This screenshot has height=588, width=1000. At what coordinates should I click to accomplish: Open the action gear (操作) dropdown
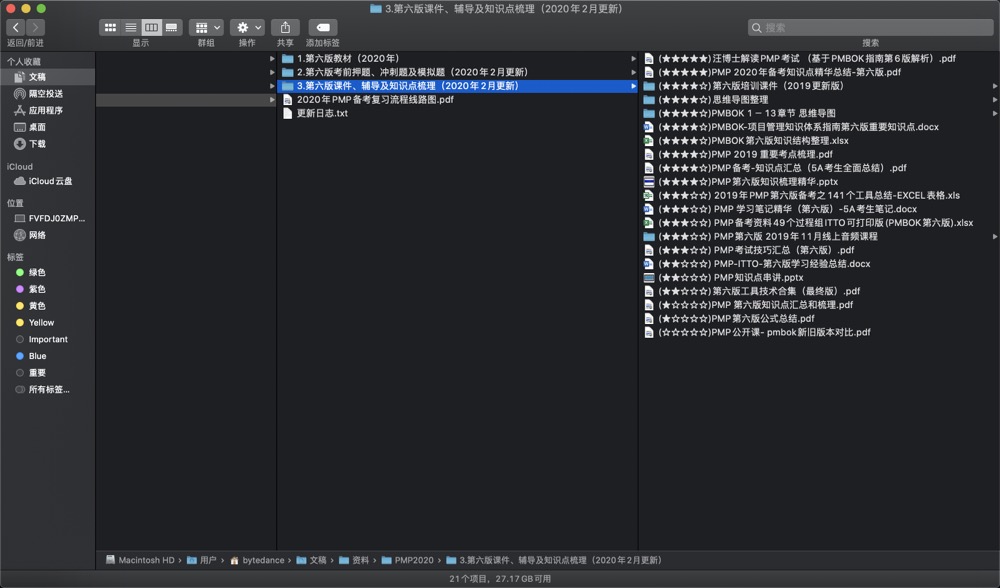pos(247,27)
